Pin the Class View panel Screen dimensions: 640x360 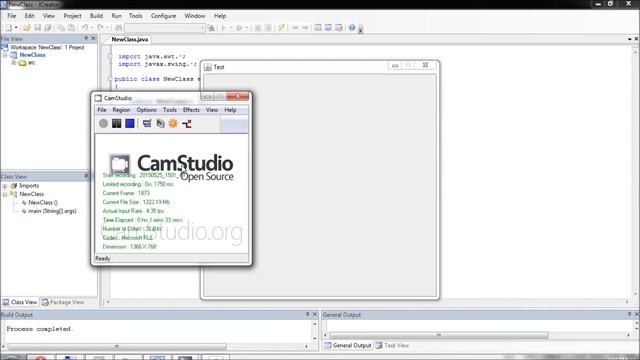(x=86, y=176)
